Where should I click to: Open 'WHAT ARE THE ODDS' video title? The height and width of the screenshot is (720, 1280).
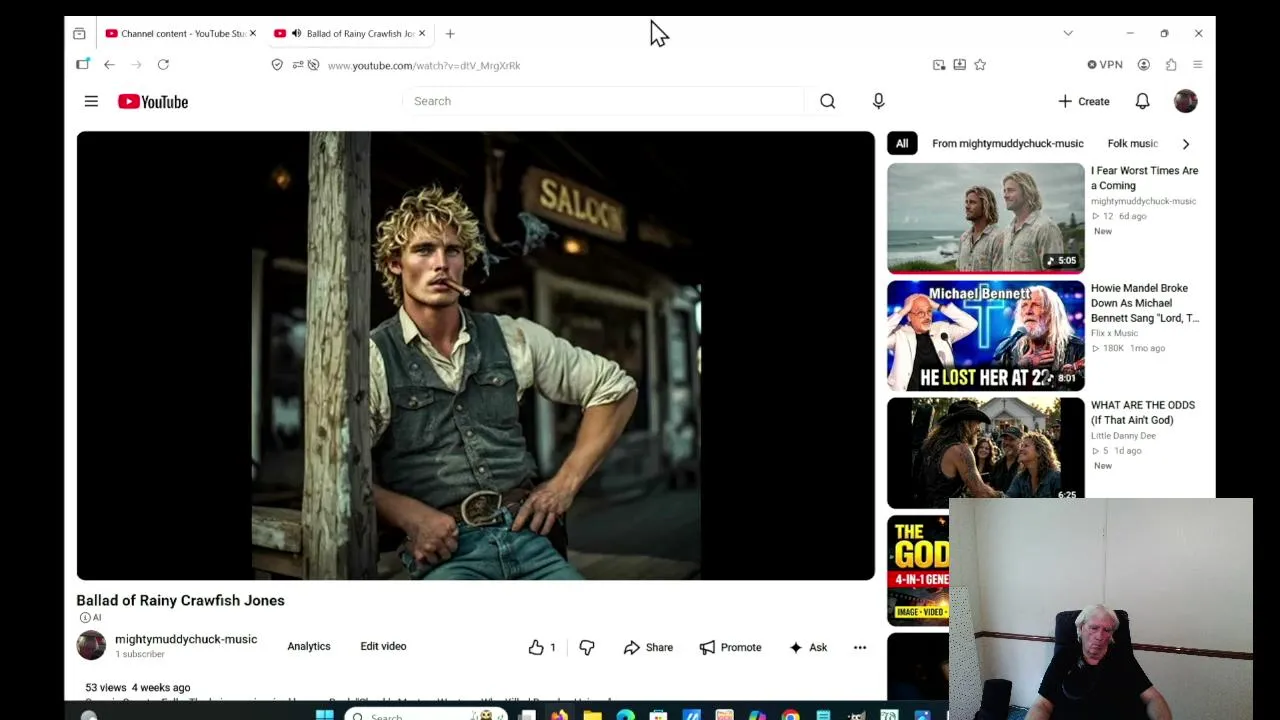1143,413
